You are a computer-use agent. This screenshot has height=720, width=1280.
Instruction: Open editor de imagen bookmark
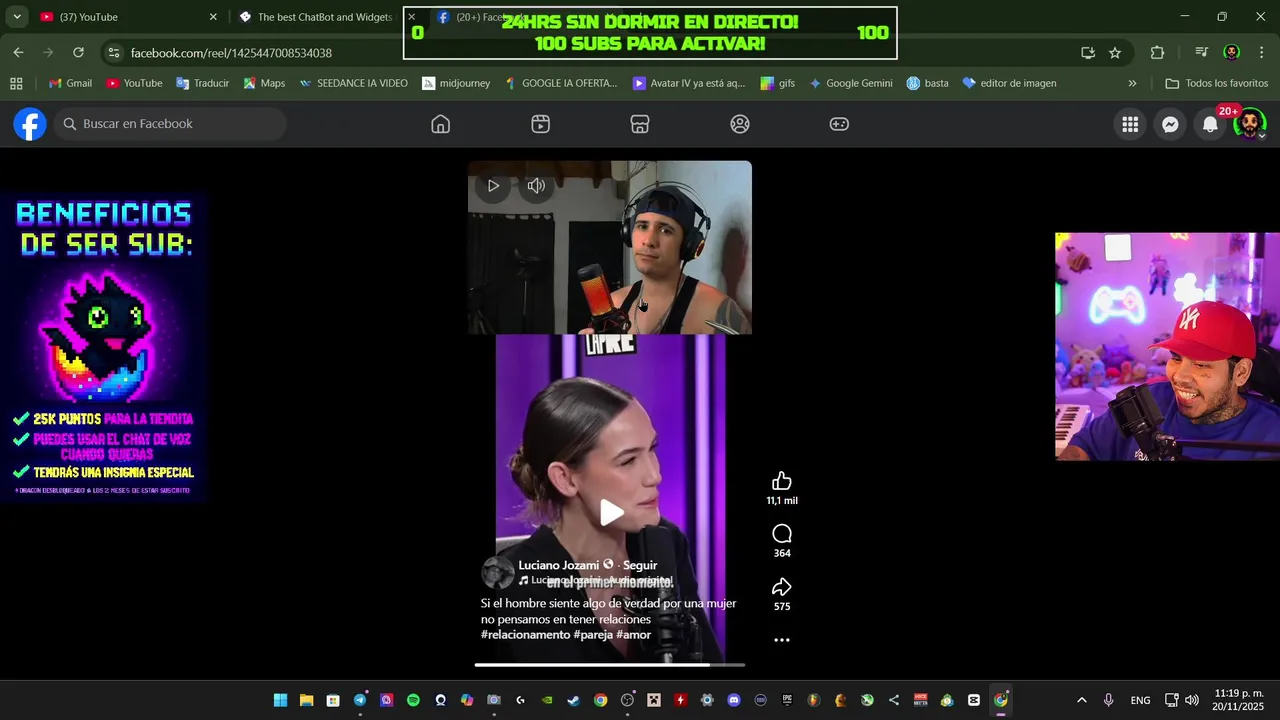point(1009,83)
